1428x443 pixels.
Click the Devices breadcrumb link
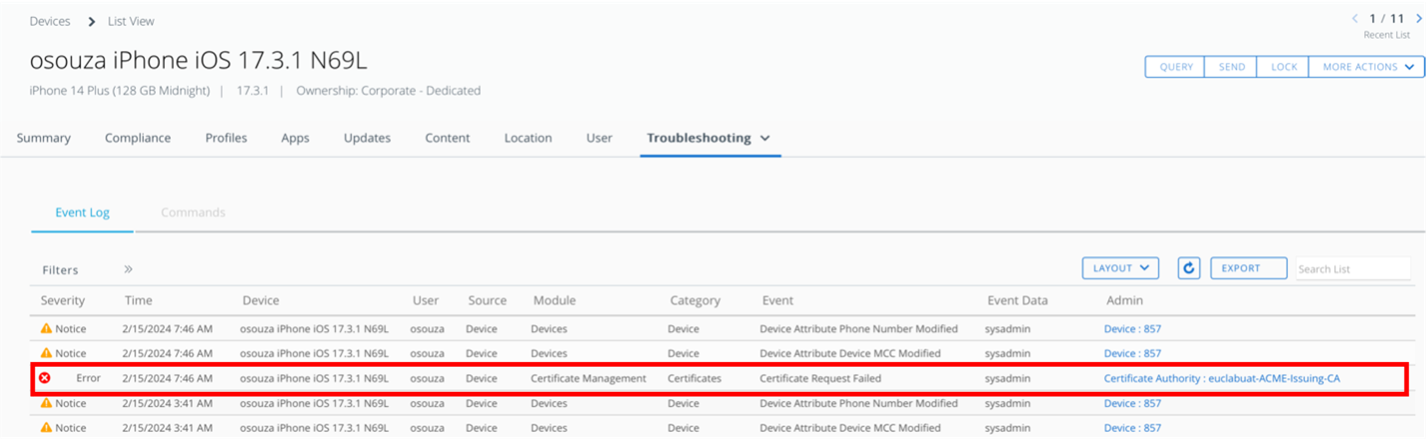[50, 21]
